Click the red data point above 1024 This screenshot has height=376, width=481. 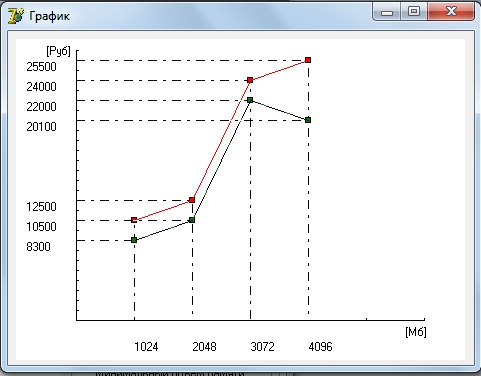(x=134, y=220)
